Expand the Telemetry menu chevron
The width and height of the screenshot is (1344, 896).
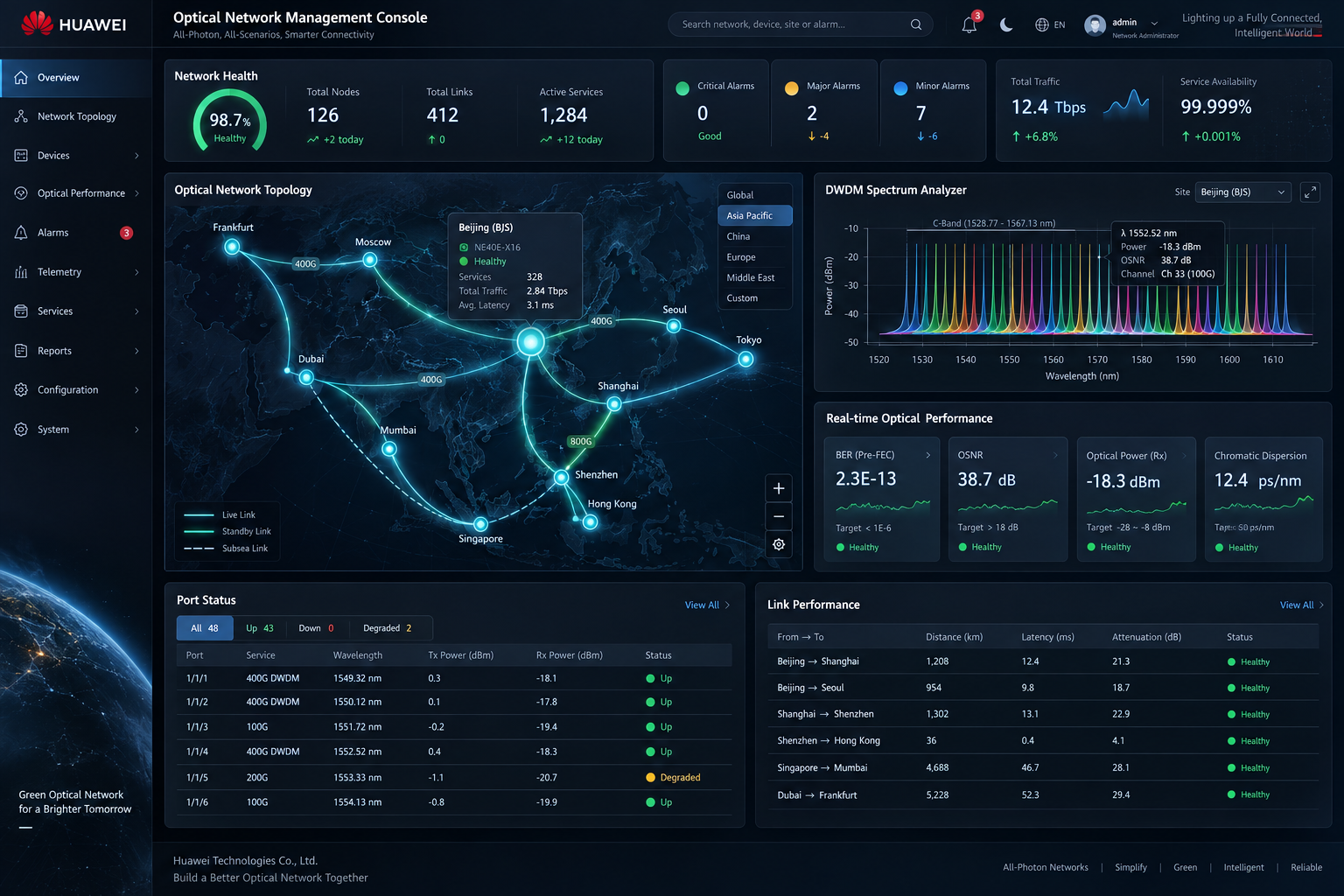click(x=136, y=272)
